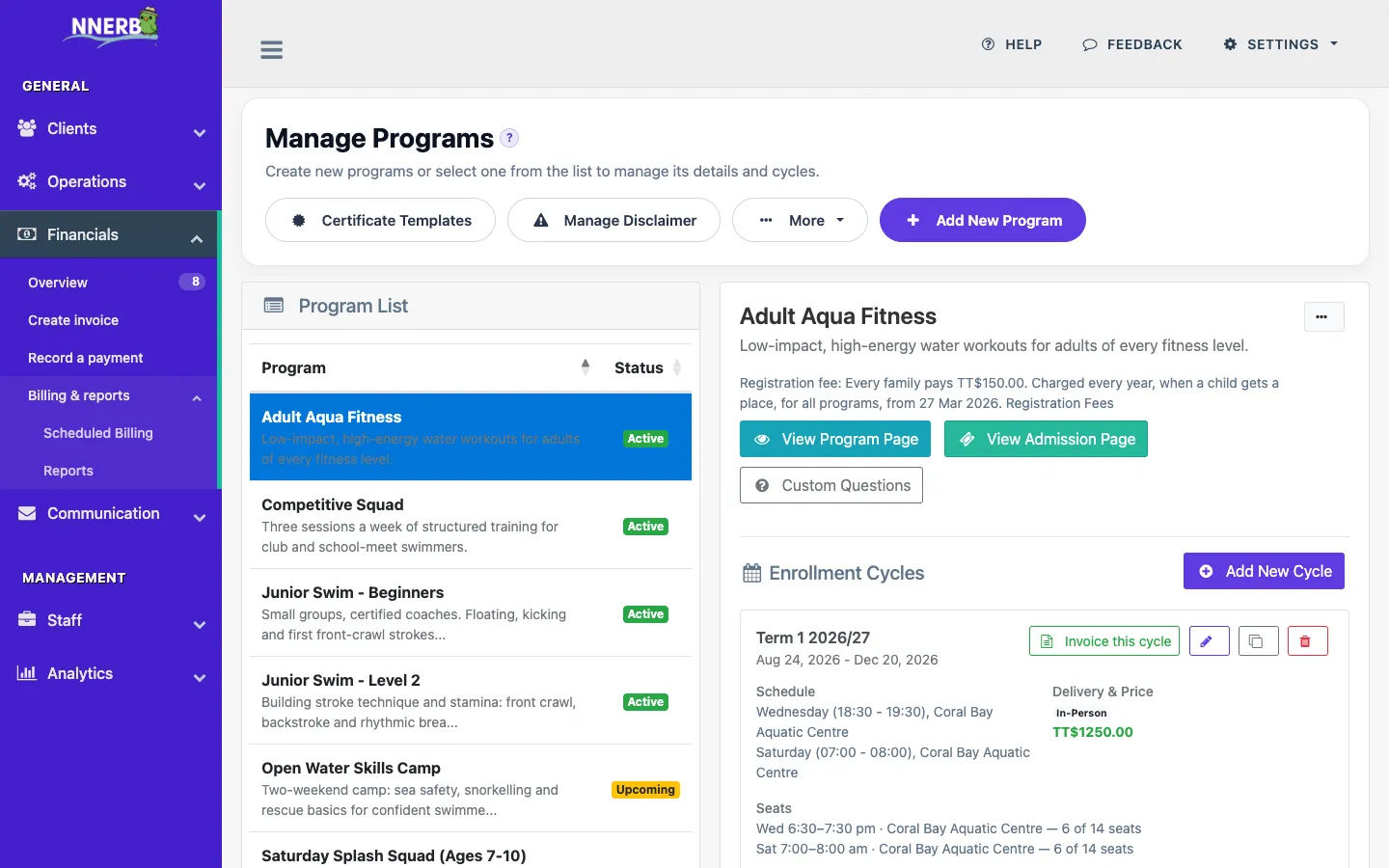Image resolution: width=1389 pixels, height=868 pixels.
Task: Toggle the hamburger sidebar menu icon
Action: click(x=272, y=50)
